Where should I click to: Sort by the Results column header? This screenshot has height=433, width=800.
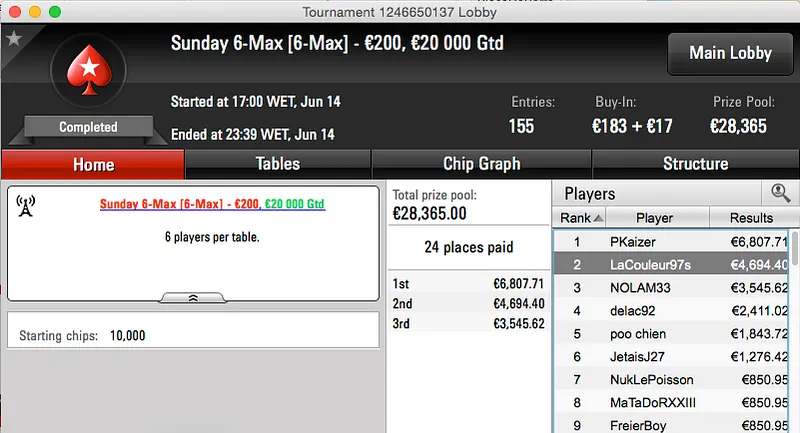tap(751, 218)
